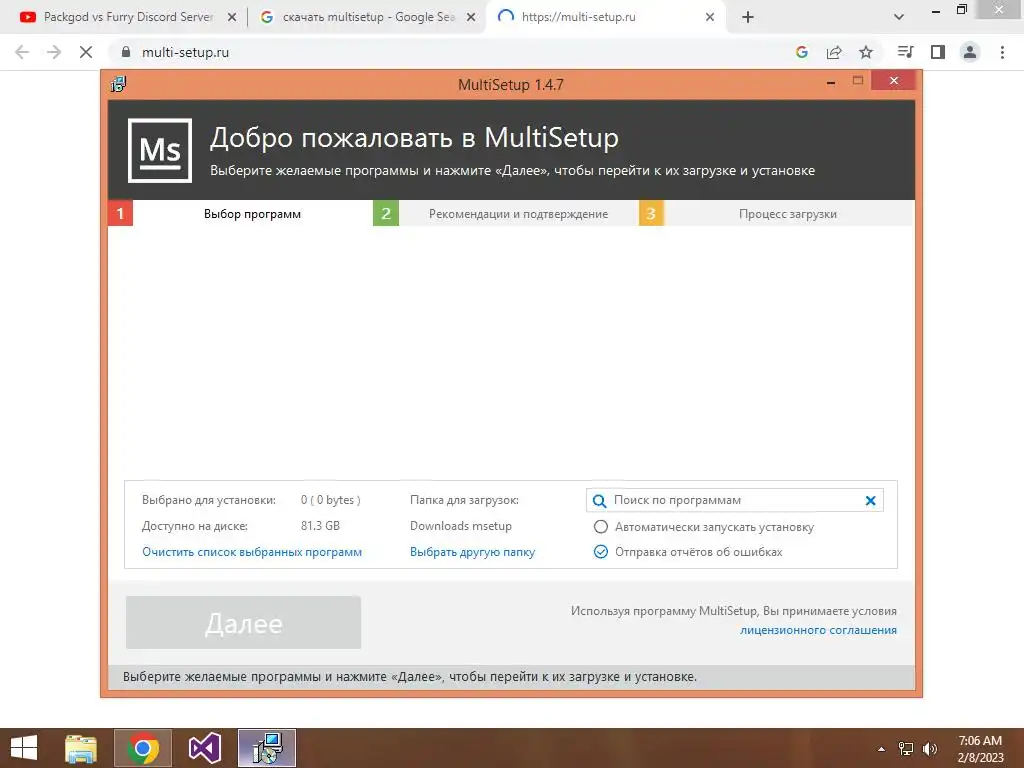Go back in Chrome history
The height and width of the screenshot is (768, 1024).
tap(22, 52)
